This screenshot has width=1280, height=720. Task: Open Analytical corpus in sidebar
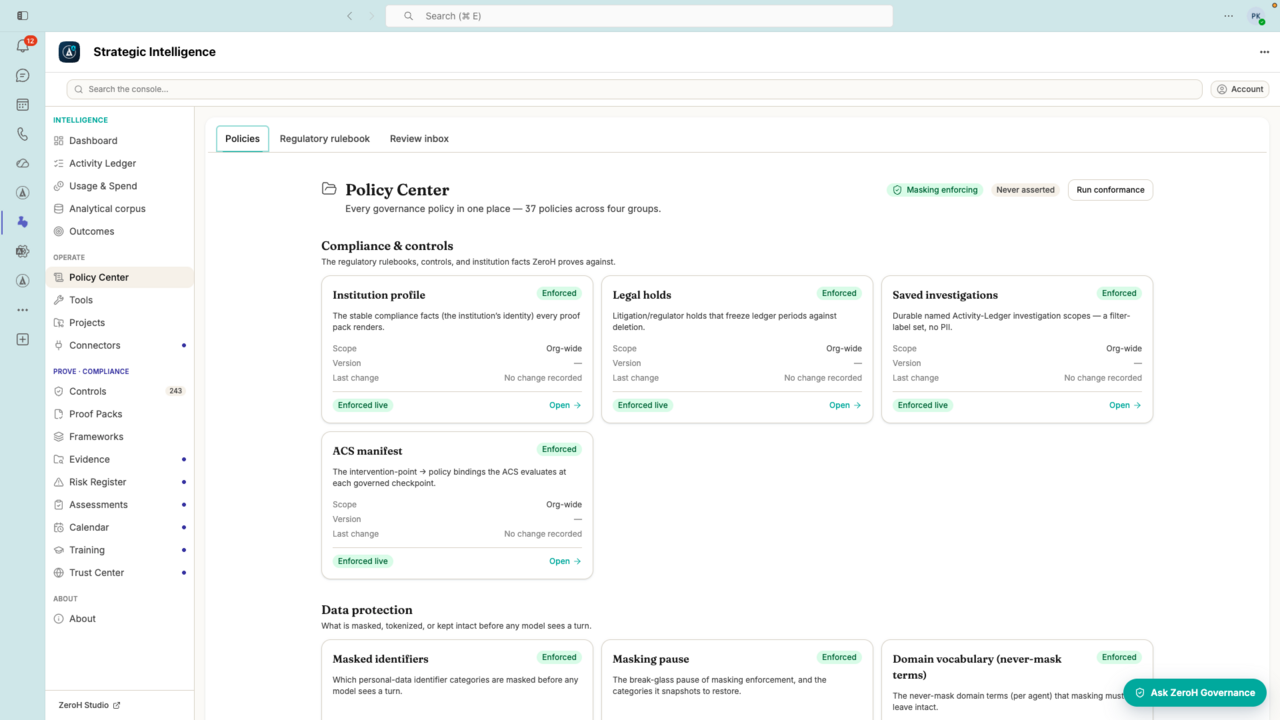[x=120, y=209]
